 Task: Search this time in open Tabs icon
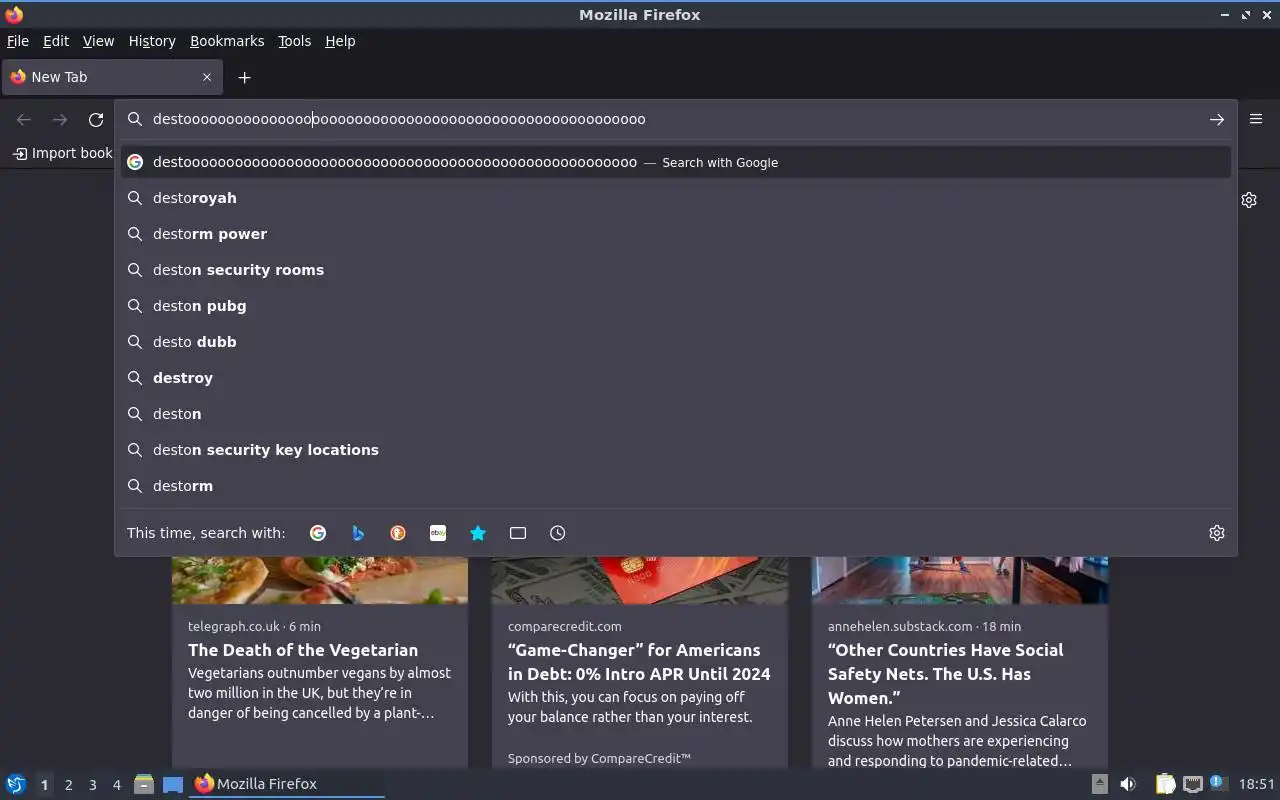coord(518,533)
